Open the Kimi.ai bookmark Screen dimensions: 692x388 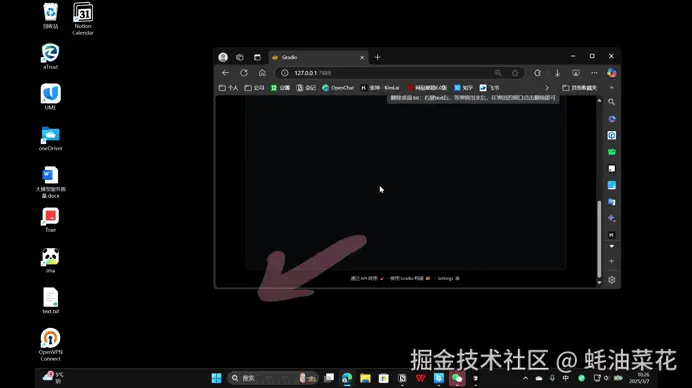point(380,88)
